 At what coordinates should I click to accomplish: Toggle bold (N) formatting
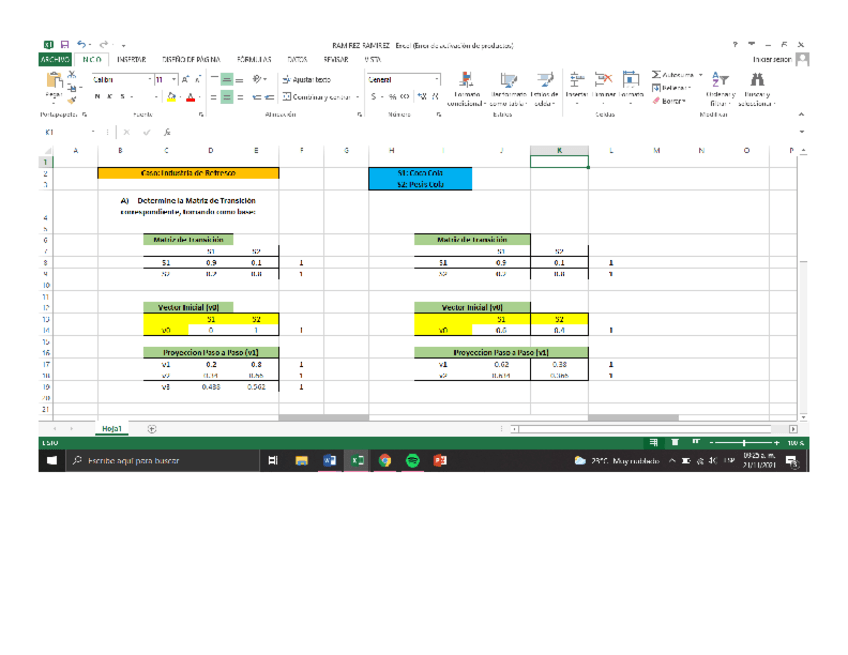(97, 97)
